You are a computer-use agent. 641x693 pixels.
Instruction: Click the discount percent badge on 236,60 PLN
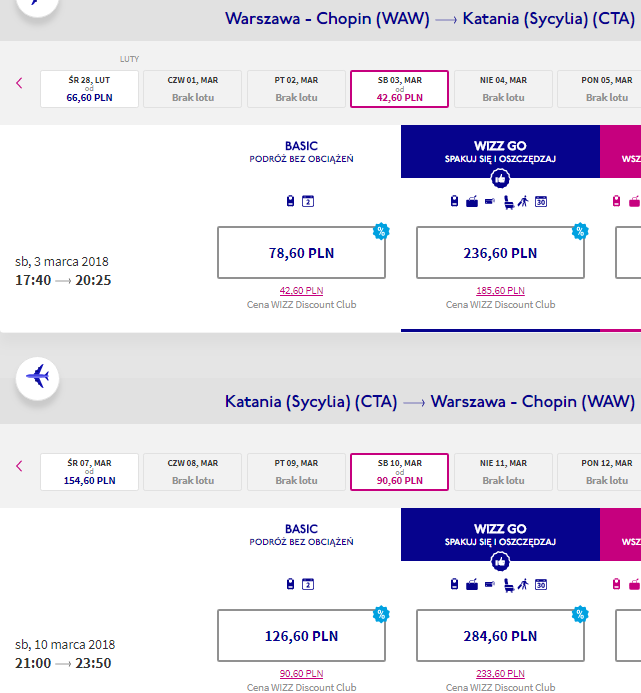coord(580,231)
